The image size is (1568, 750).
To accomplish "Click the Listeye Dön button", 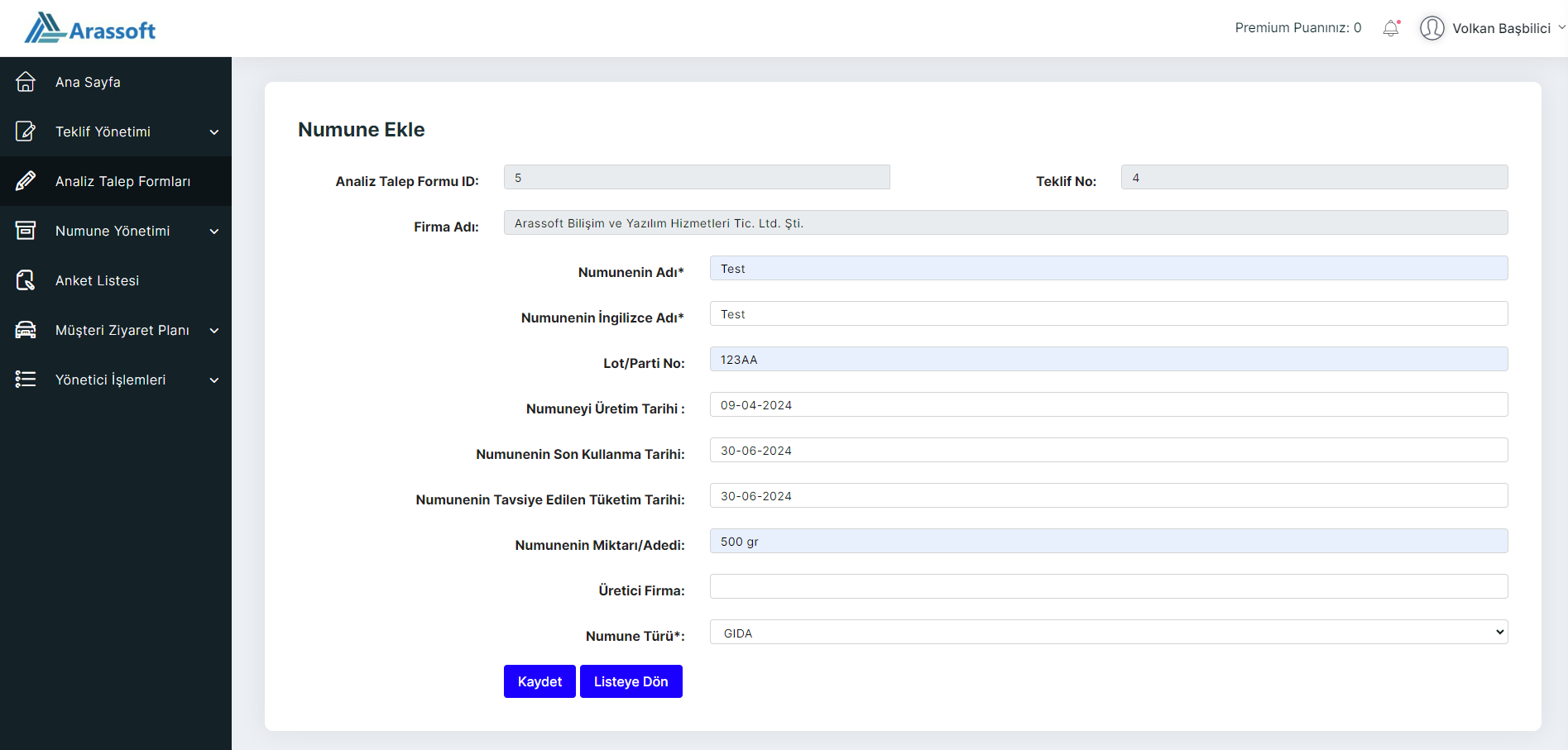I will (x=631, y=681).
